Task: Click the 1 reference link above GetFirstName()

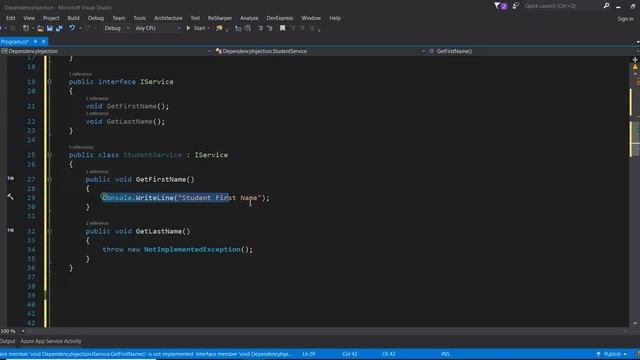Action: pos(97,172)
